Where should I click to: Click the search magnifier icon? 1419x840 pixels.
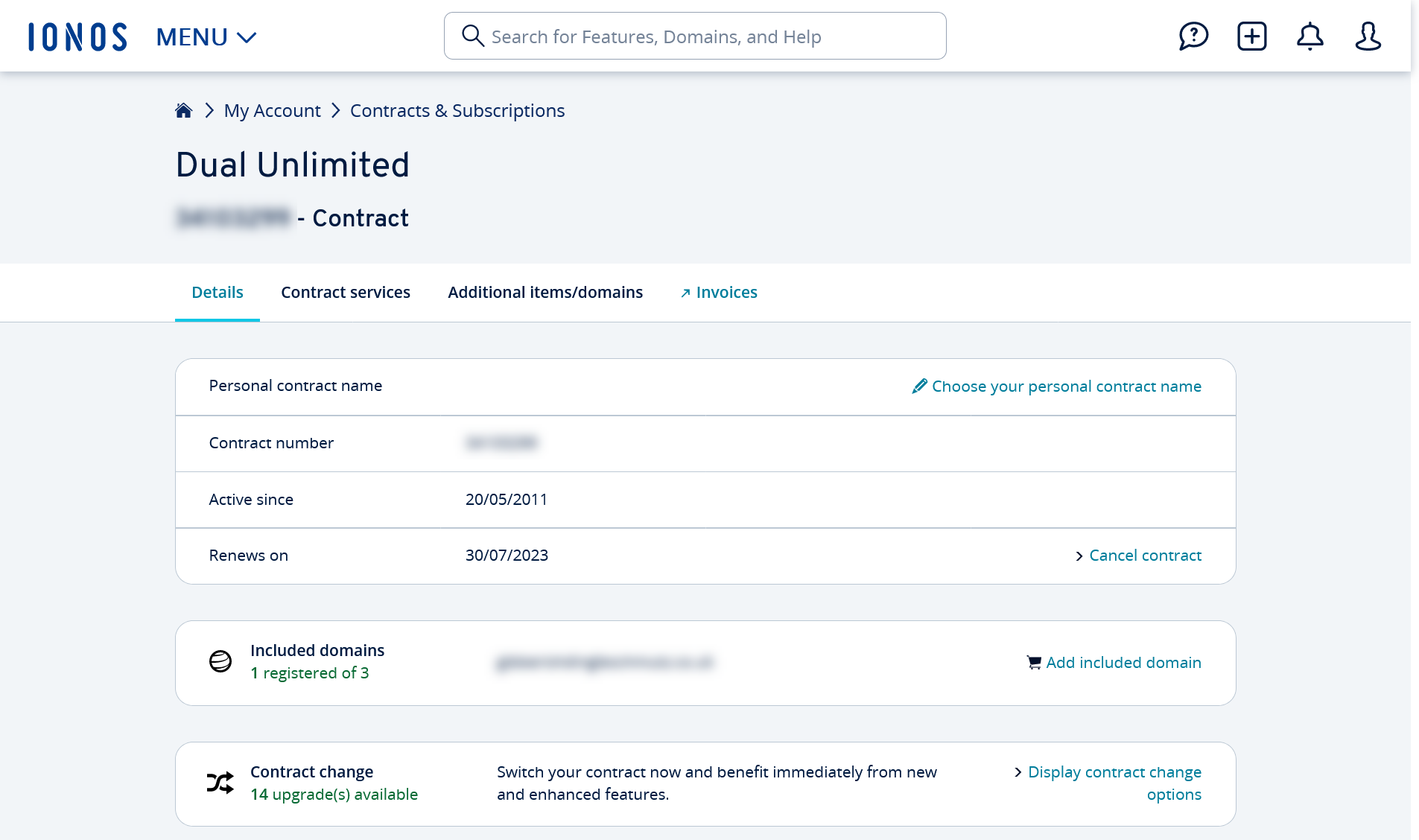[x=472, y=36]
